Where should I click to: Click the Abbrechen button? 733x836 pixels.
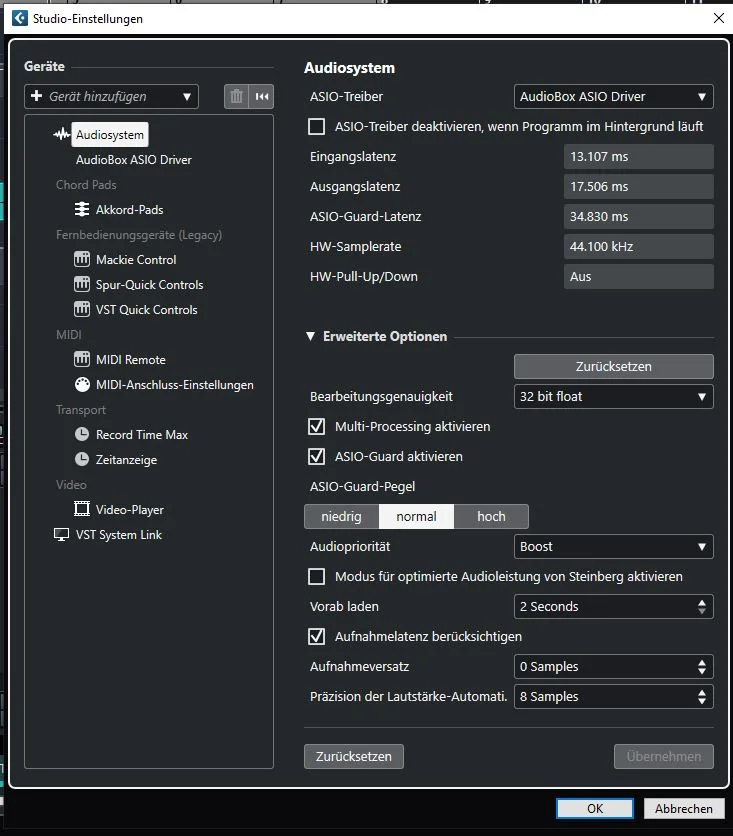[x=684, y=808]
